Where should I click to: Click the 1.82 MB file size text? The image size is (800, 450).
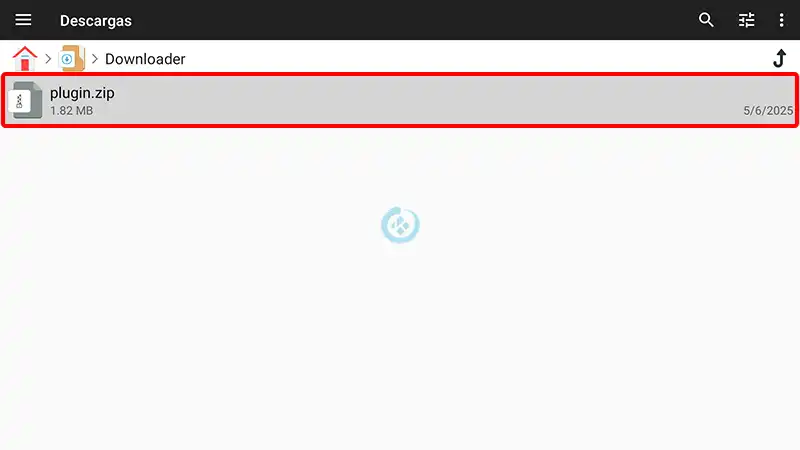tap(71, 111)
